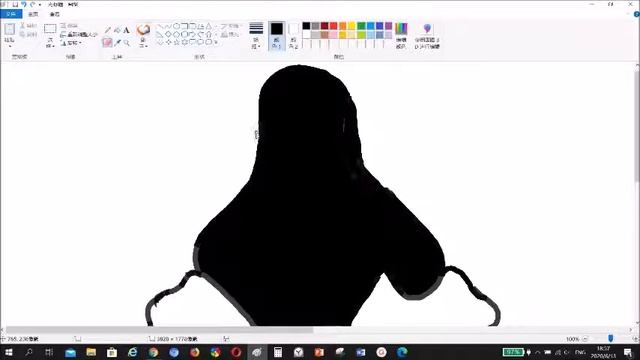Switch to the Home ribbon tab
This screenshot has height=360, width=640.
[x=33, y=14]
